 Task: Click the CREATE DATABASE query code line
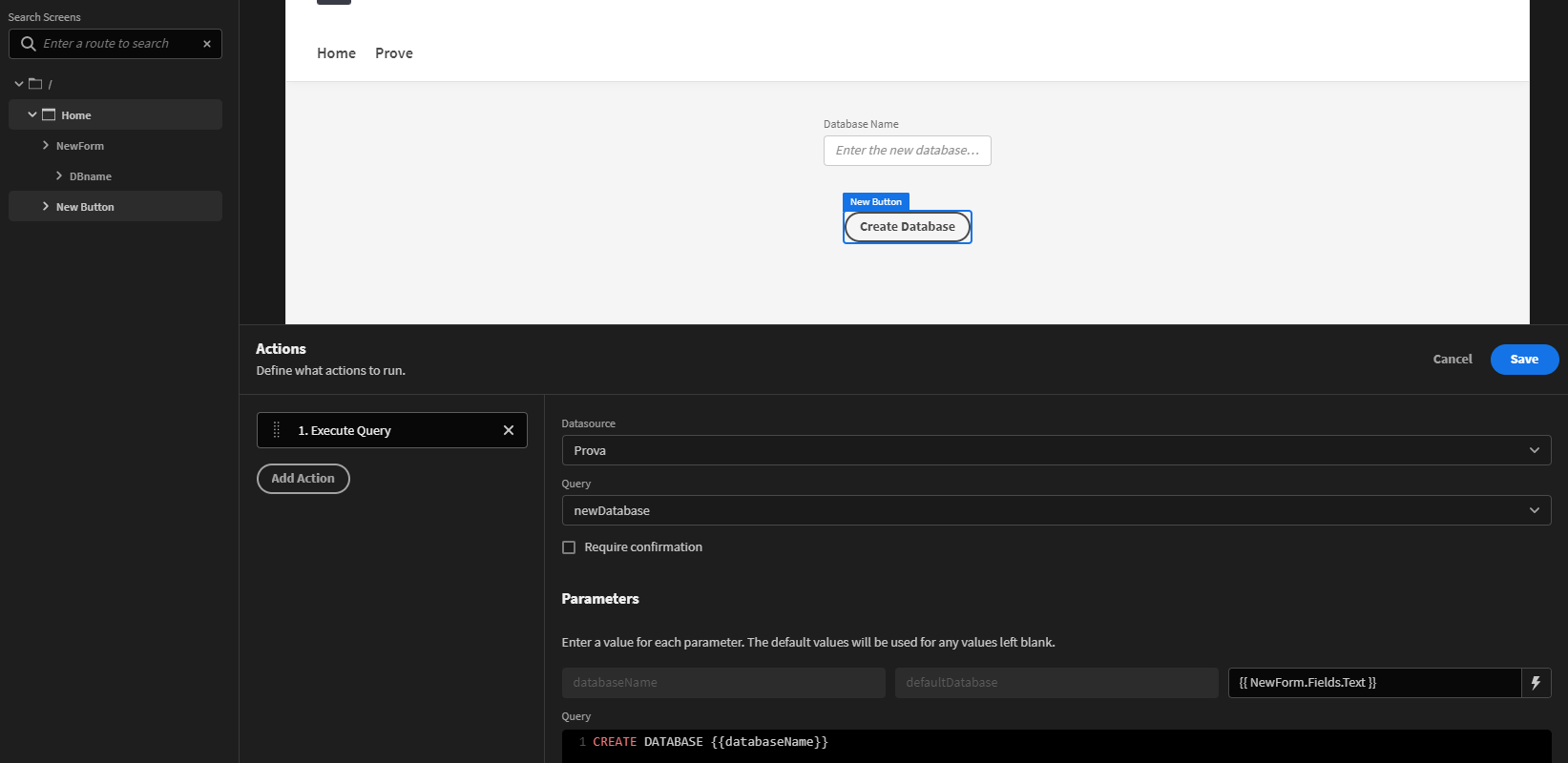click(710, 742)
